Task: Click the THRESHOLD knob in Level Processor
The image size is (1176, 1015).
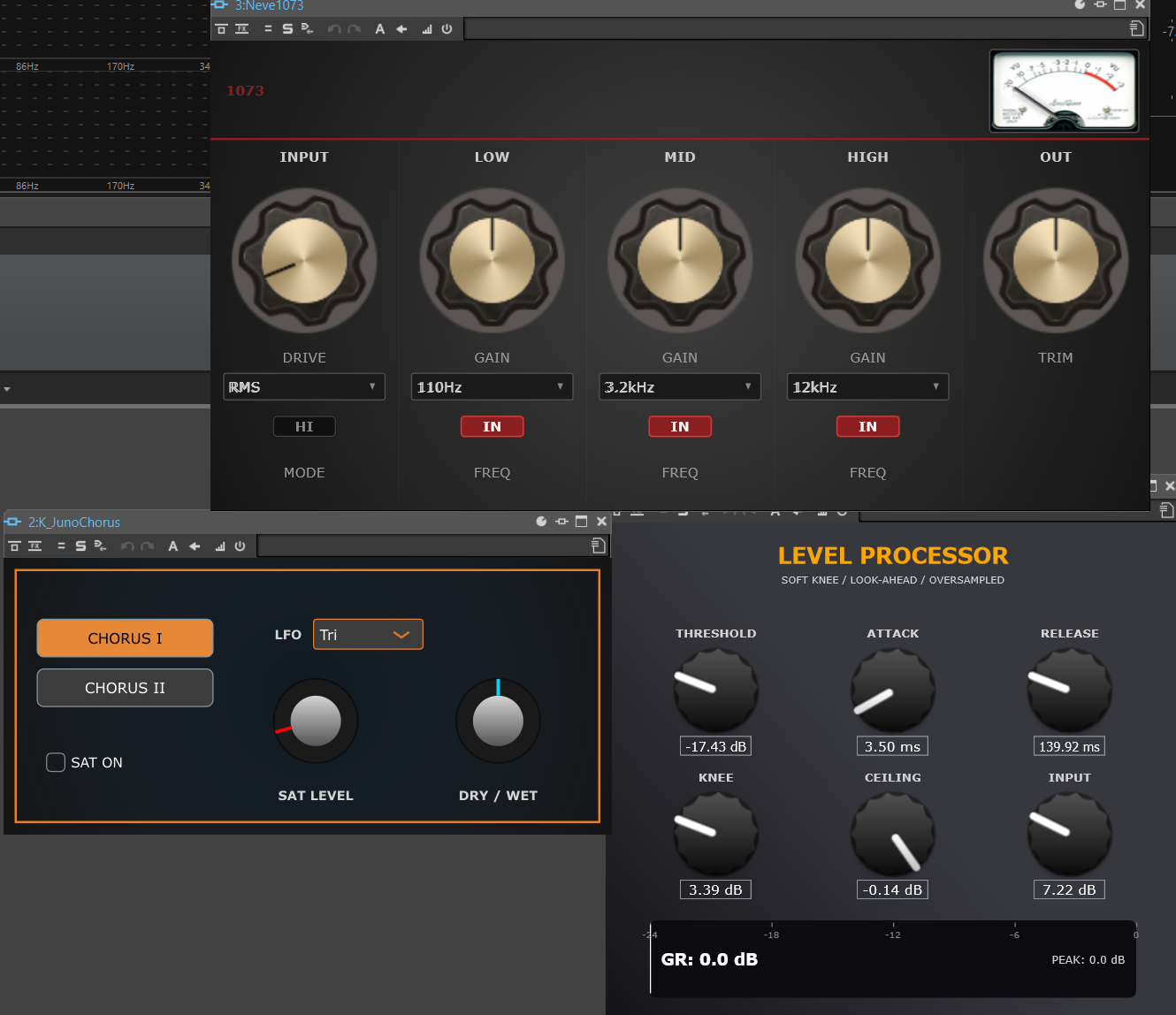Action: coord(716,690)
